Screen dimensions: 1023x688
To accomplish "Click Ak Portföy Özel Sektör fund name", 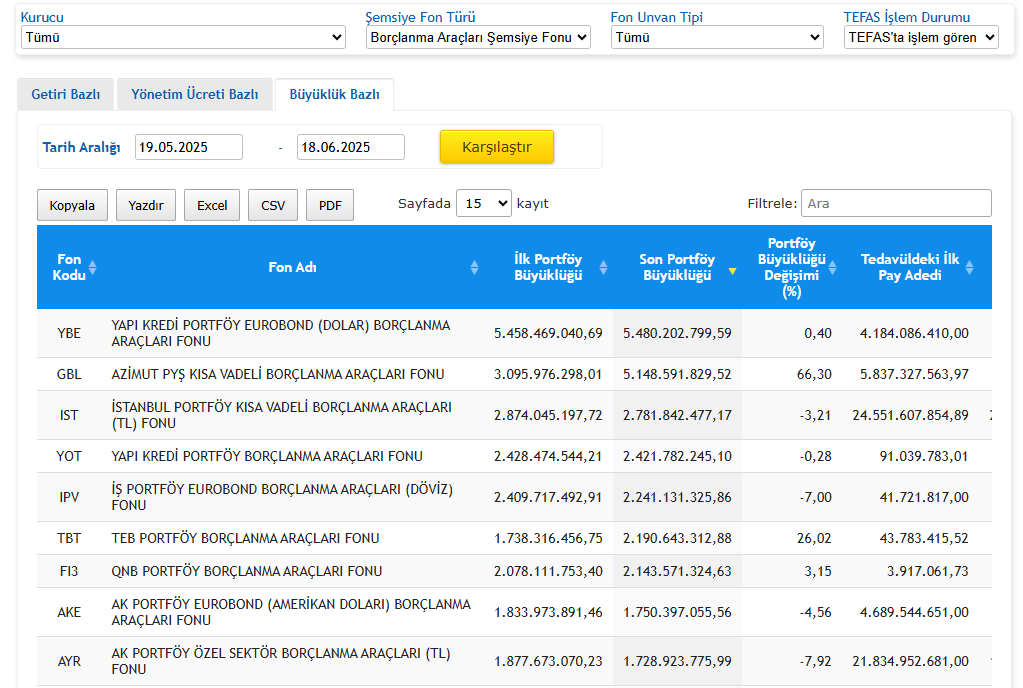I will 281,661.
